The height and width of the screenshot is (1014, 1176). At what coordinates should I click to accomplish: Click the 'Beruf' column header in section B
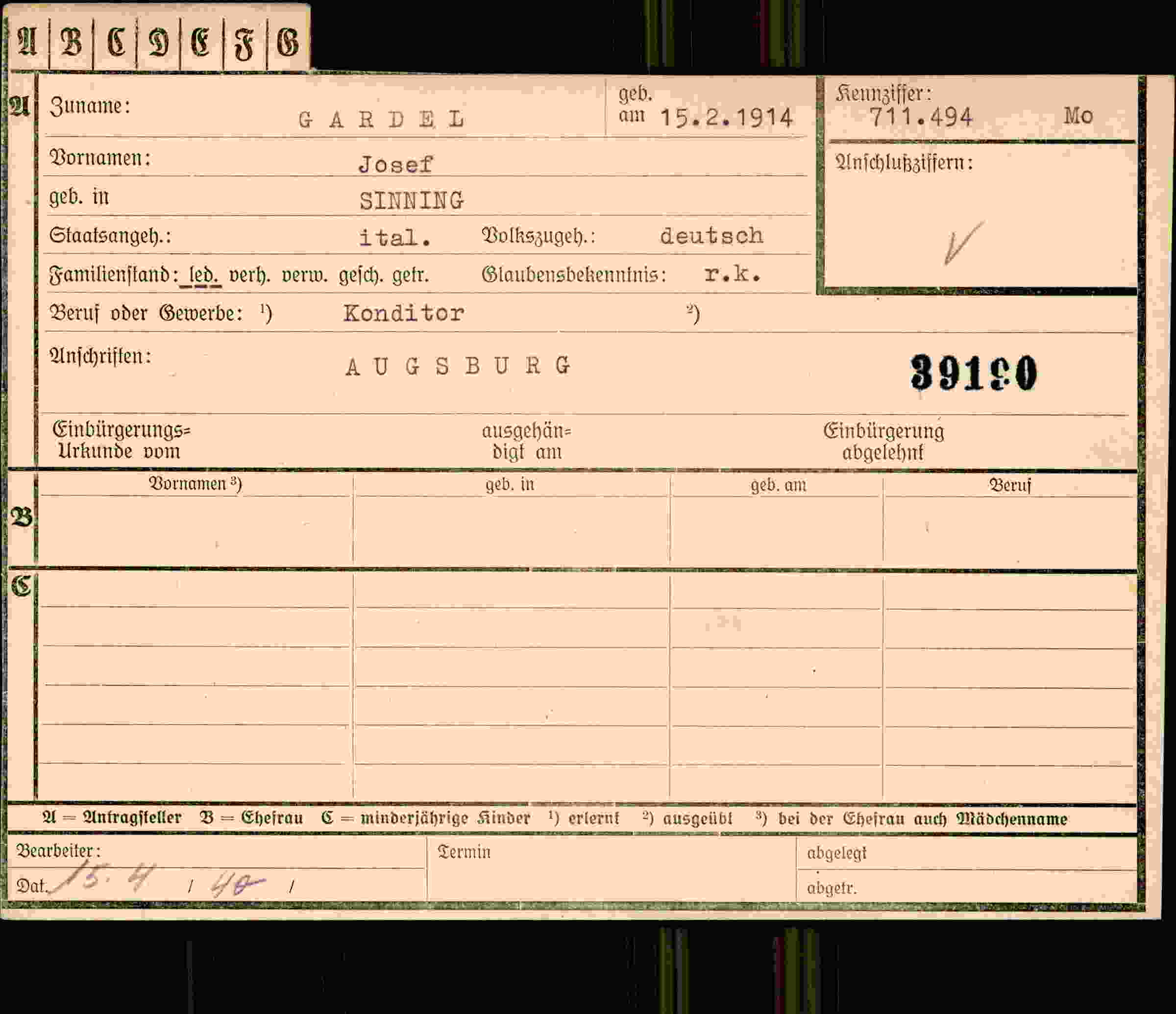point(1010,485)
